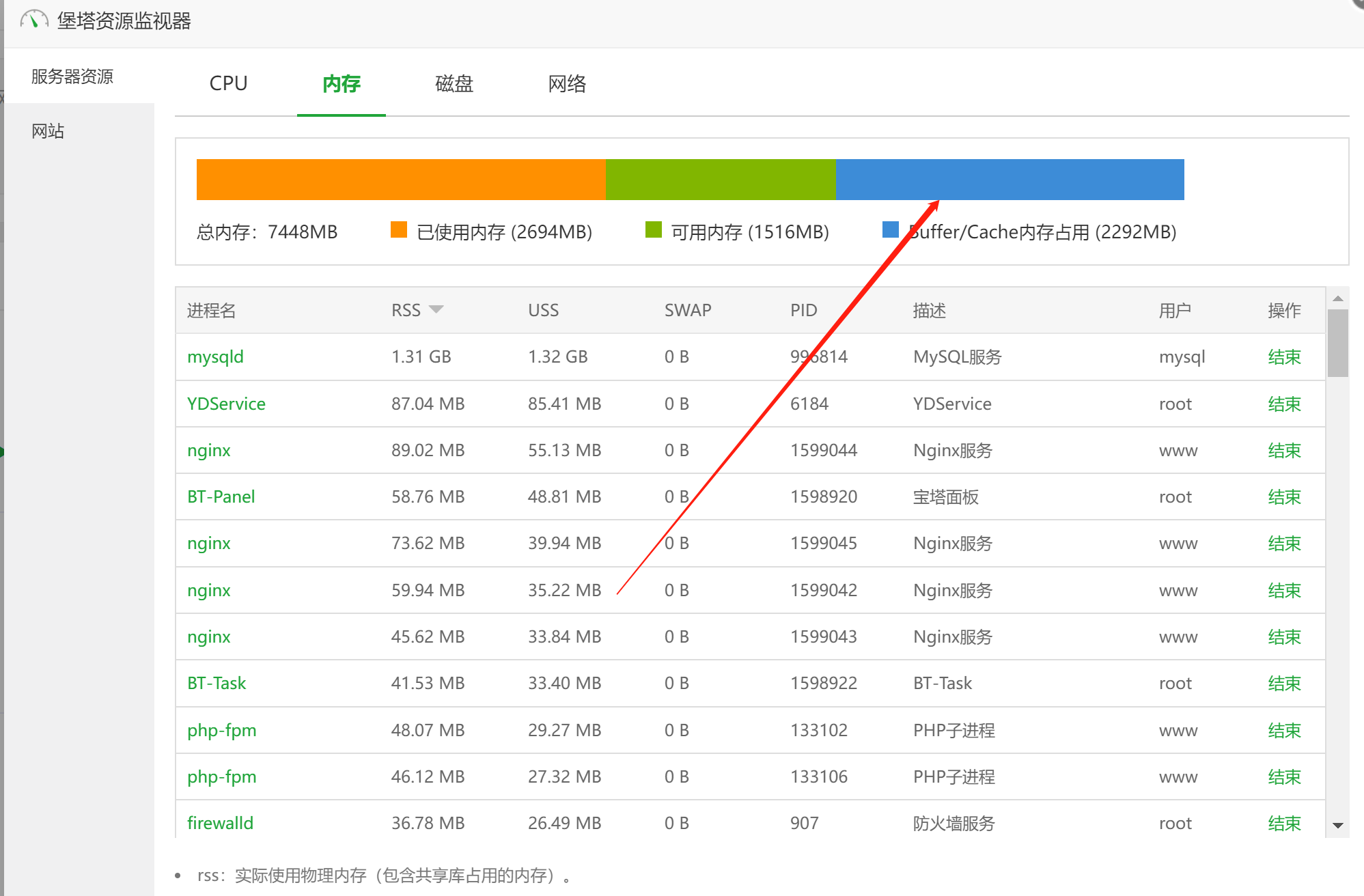This screenshot has width=1364, height=896.
Task: Open php-fpm process with PID 133106
Action: [221, 777]
